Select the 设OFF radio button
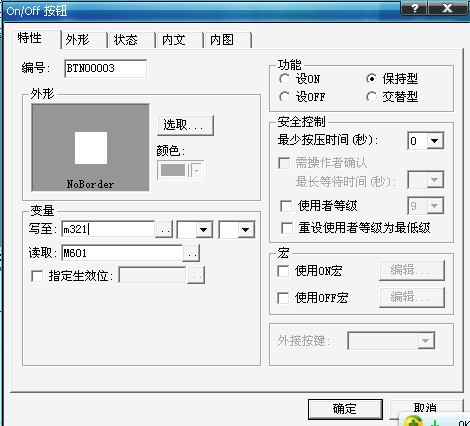The height and width of the screenshot is (426, 470). coord(284,97)
